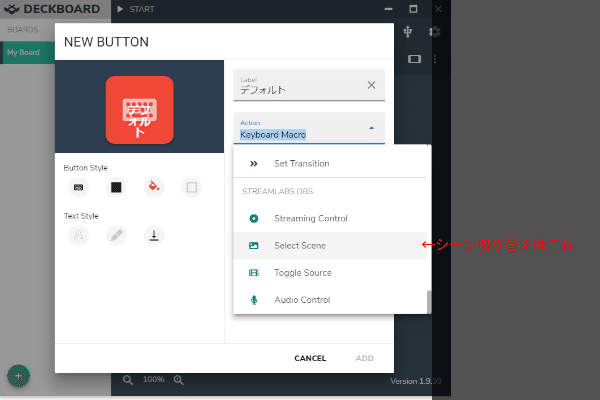Open My Board in the sidebar

tap(27, 52)
